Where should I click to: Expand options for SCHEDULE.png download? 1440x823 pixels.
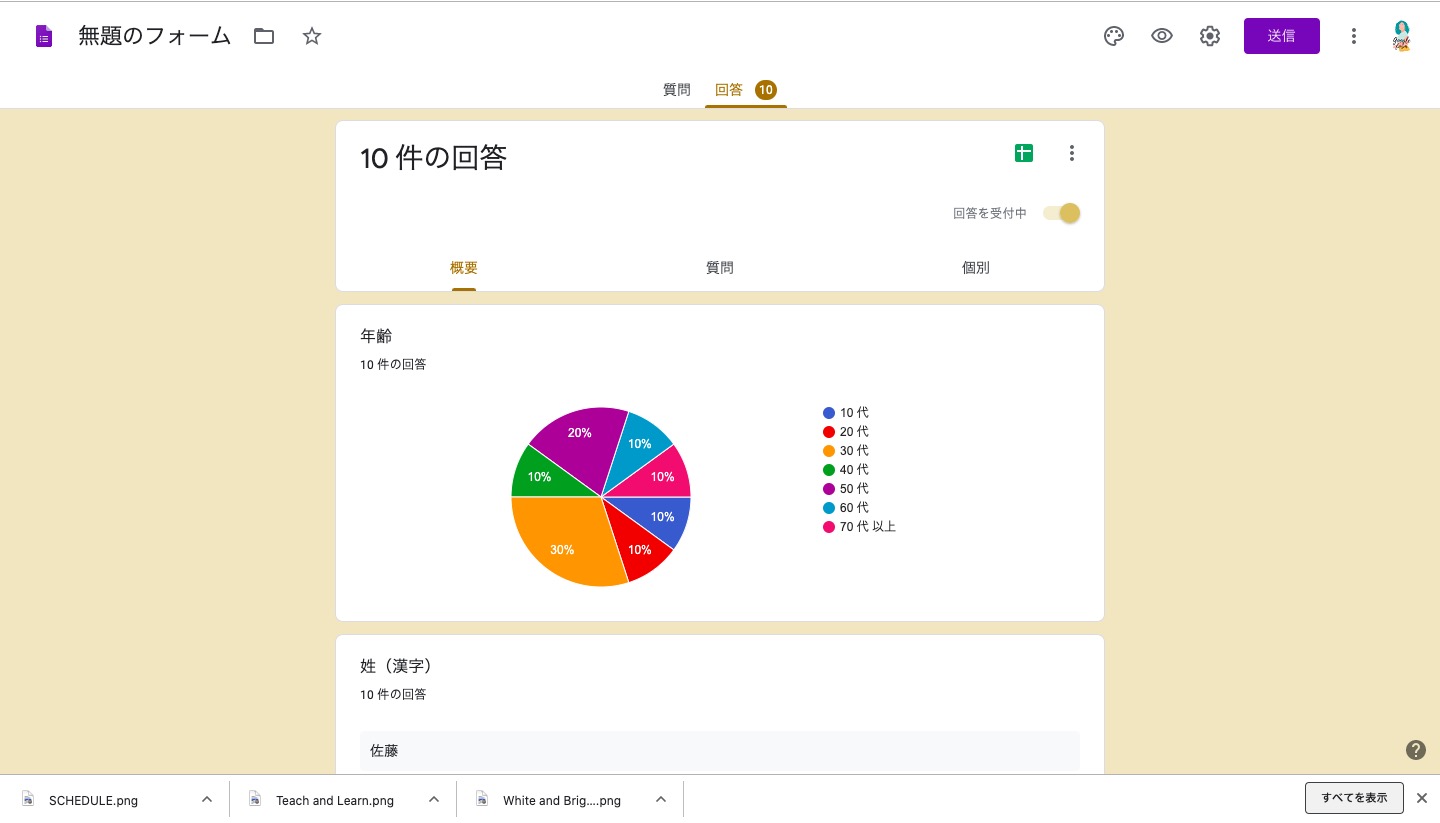(x=207, y=799)
